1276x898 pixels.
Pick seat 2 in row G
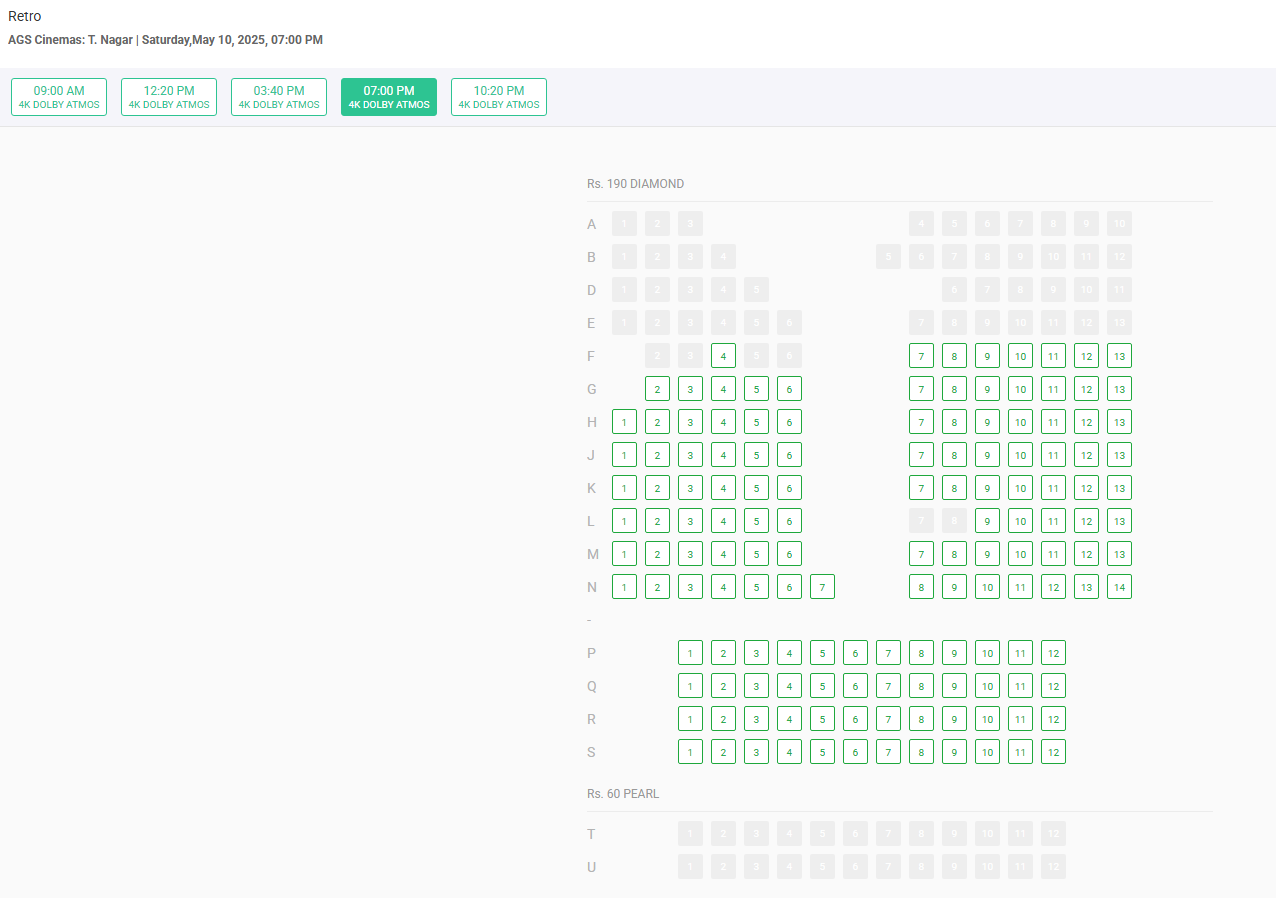[x=657, y=389]
